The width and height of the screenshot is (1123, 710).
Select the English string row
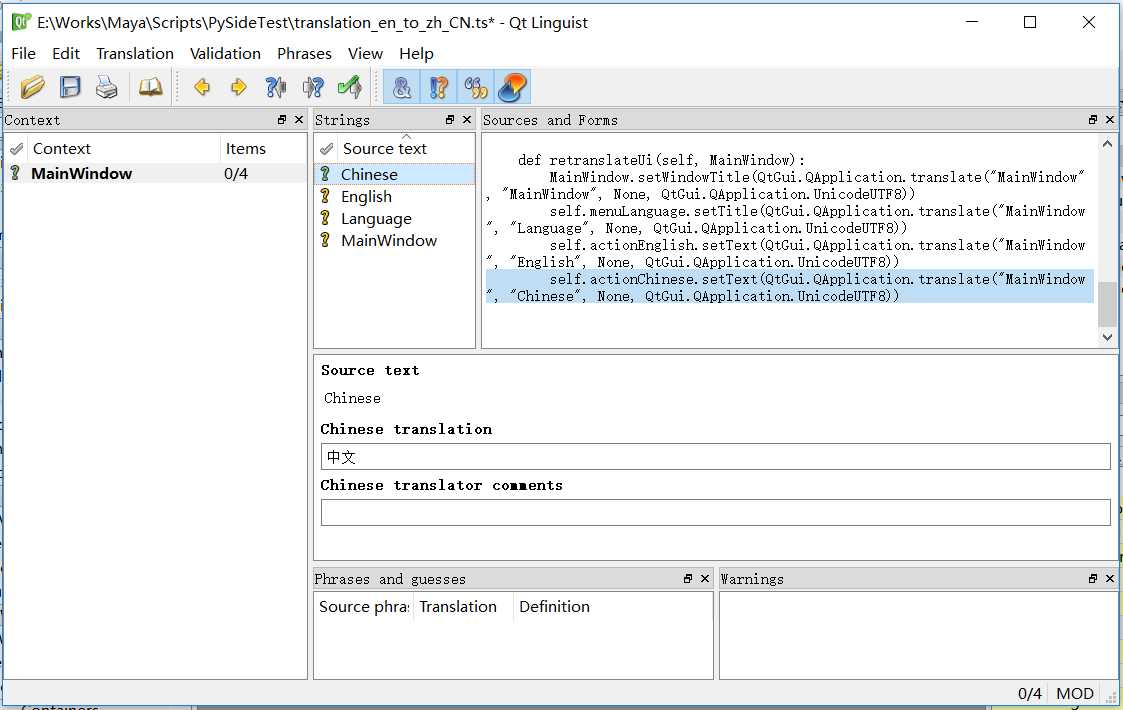click(x=395, y=196)
